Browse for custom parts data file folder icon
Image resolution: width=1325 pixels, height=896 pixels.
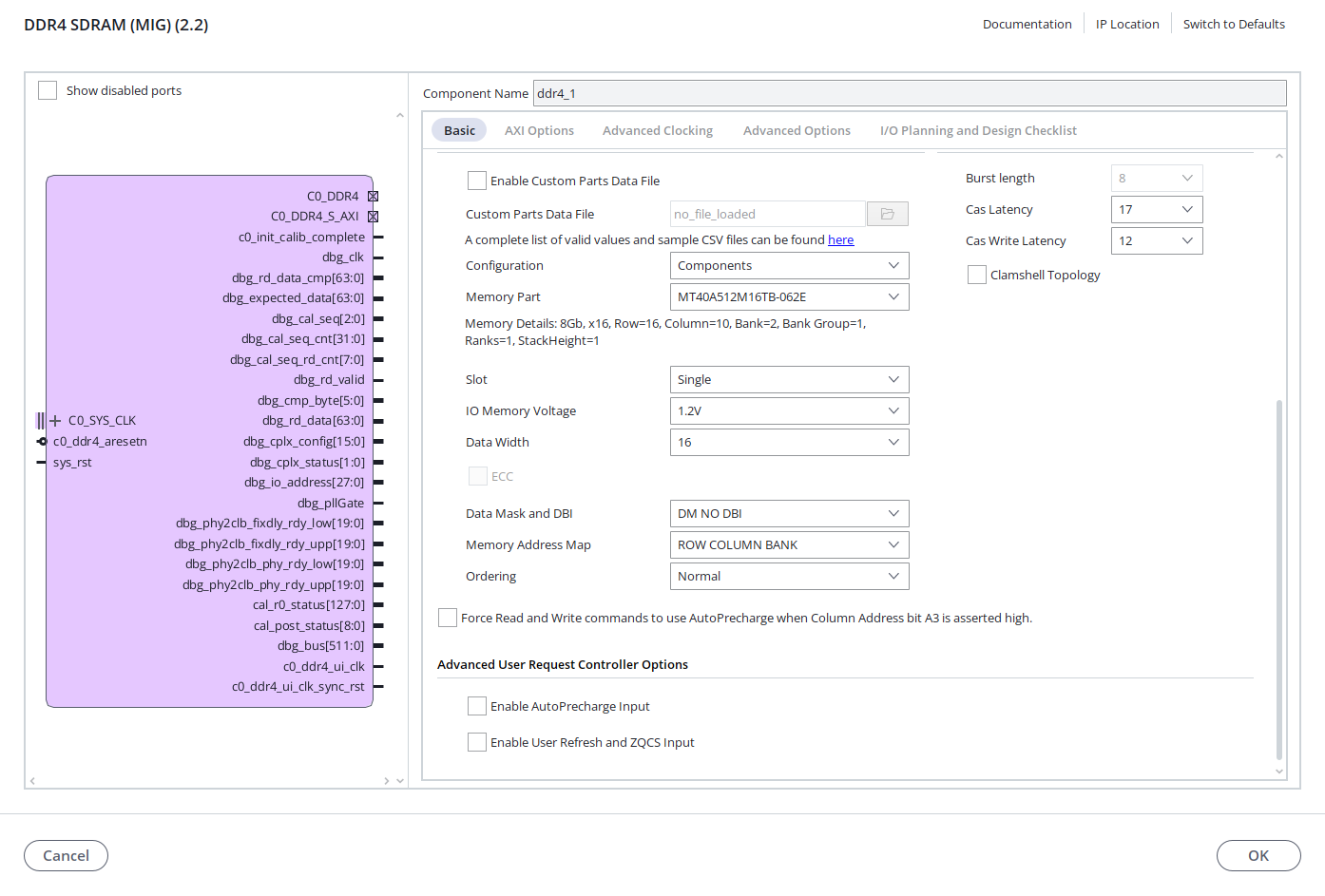coord(887,214)
